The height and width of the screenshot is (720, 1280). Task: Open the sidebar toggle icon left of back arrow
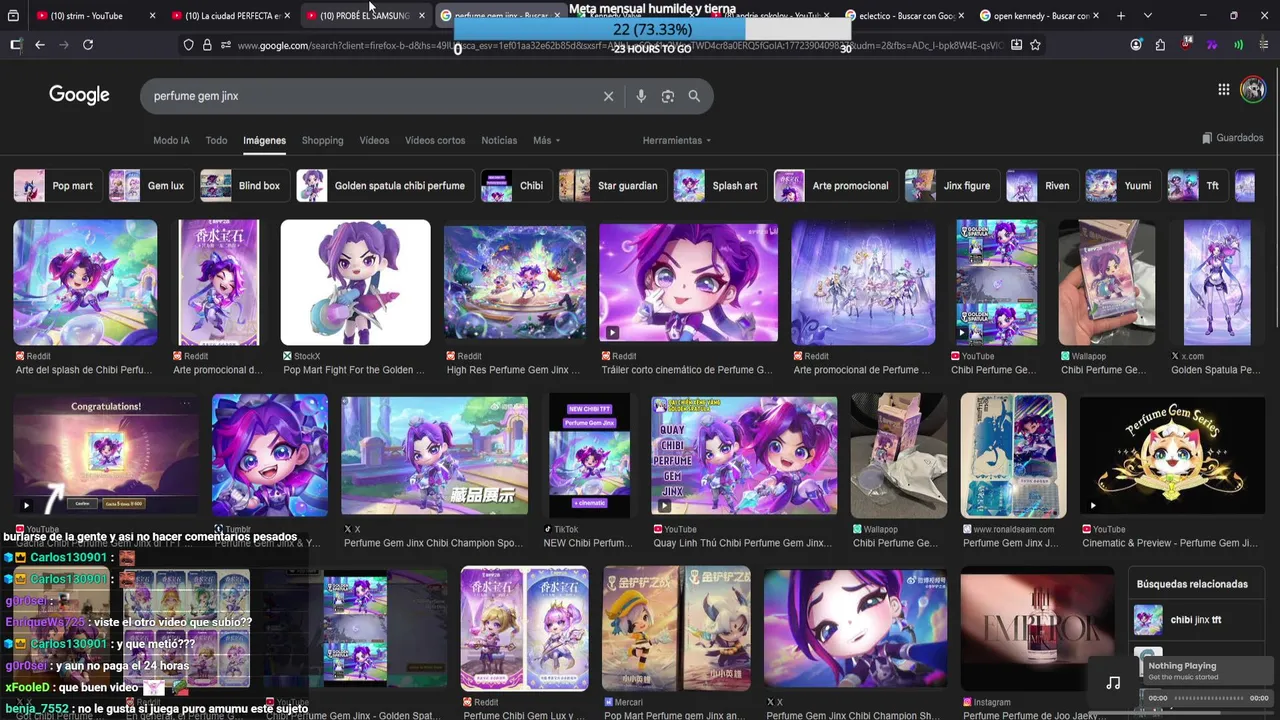[16, 45]
